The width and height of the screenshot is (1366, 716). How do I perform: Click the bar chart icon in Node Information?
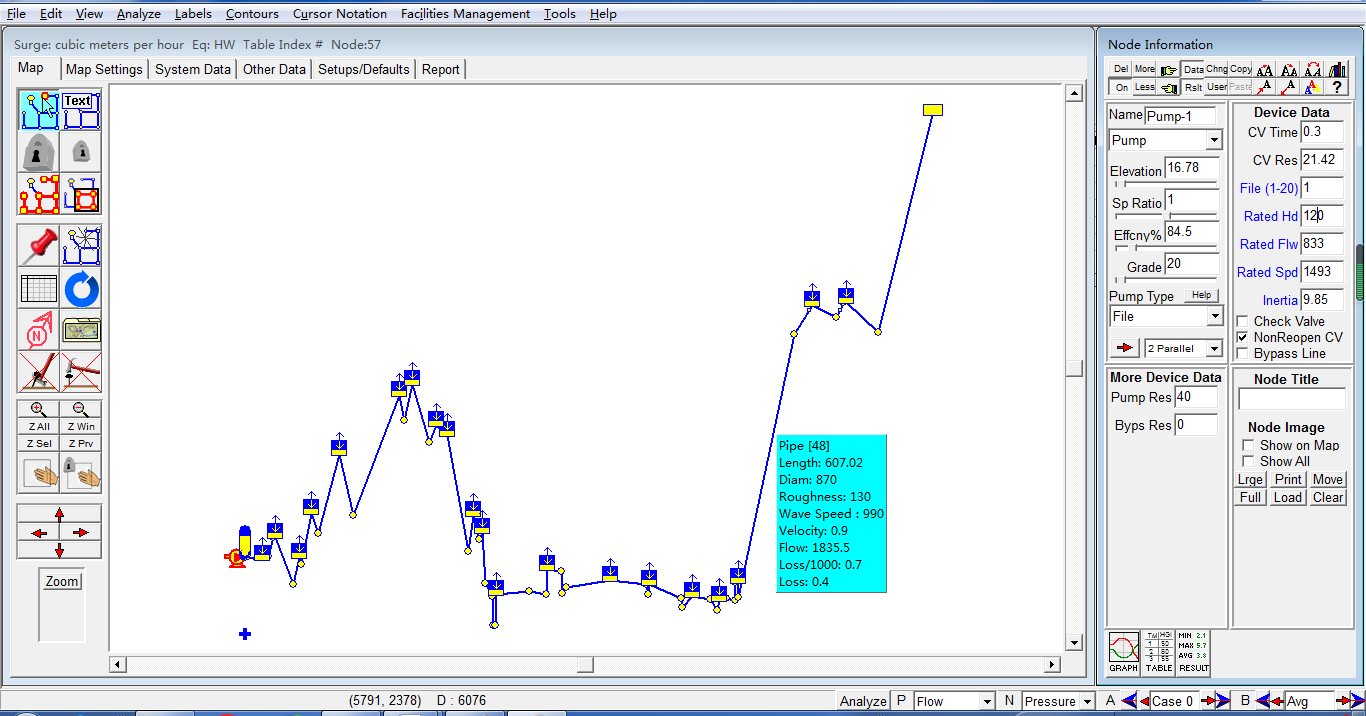pos(1337,69)
